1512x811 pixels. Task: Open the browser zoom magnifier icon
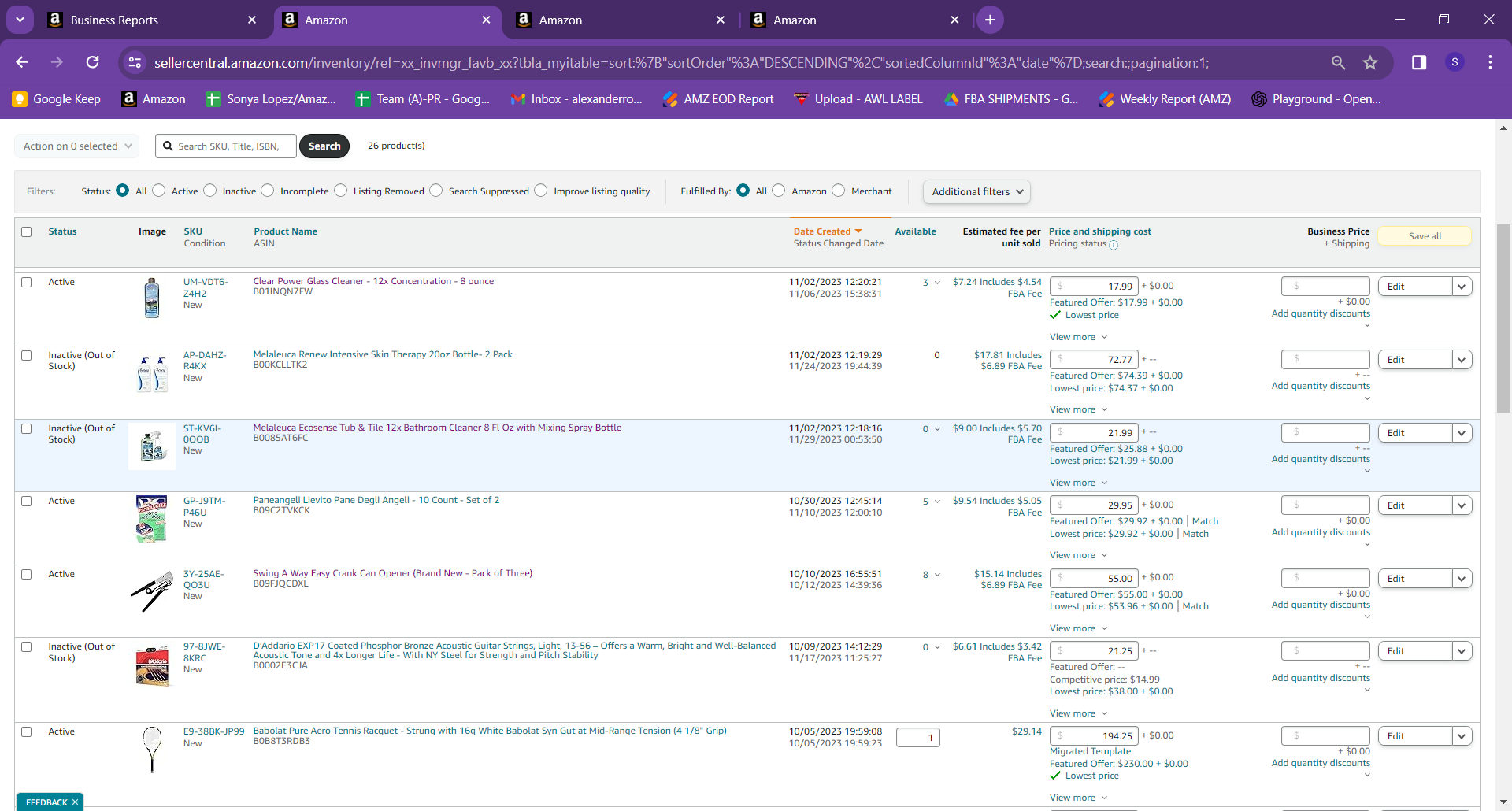pos(1338,62)
